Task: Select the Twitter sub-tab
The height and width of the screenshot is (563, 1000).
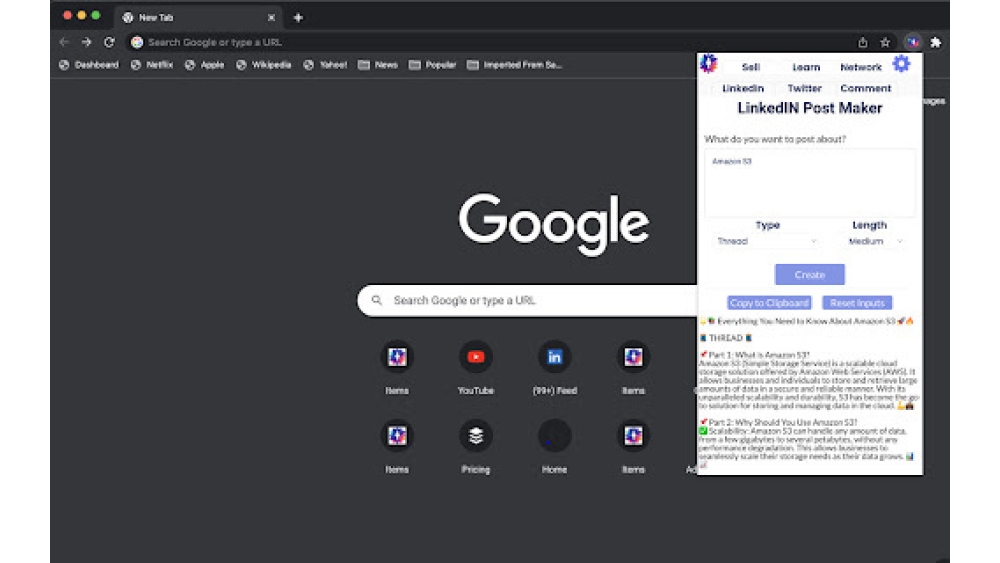Action: 804,89
